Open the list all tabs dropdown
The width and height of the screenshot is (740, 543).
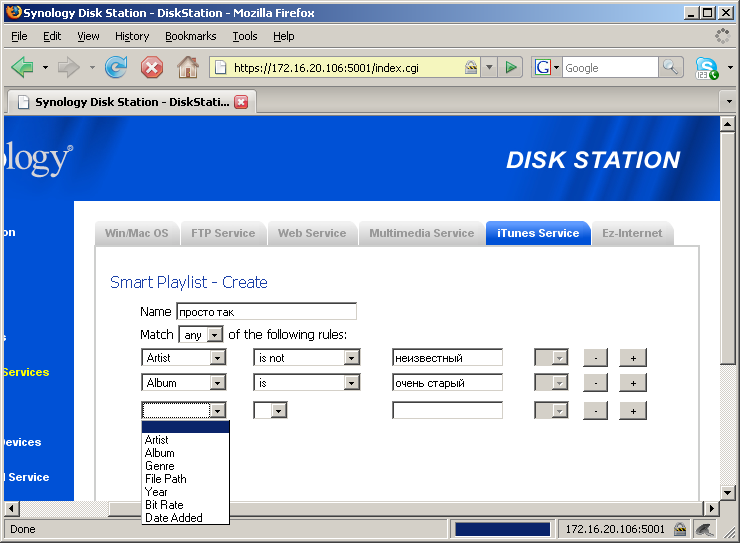coord(729,101)
